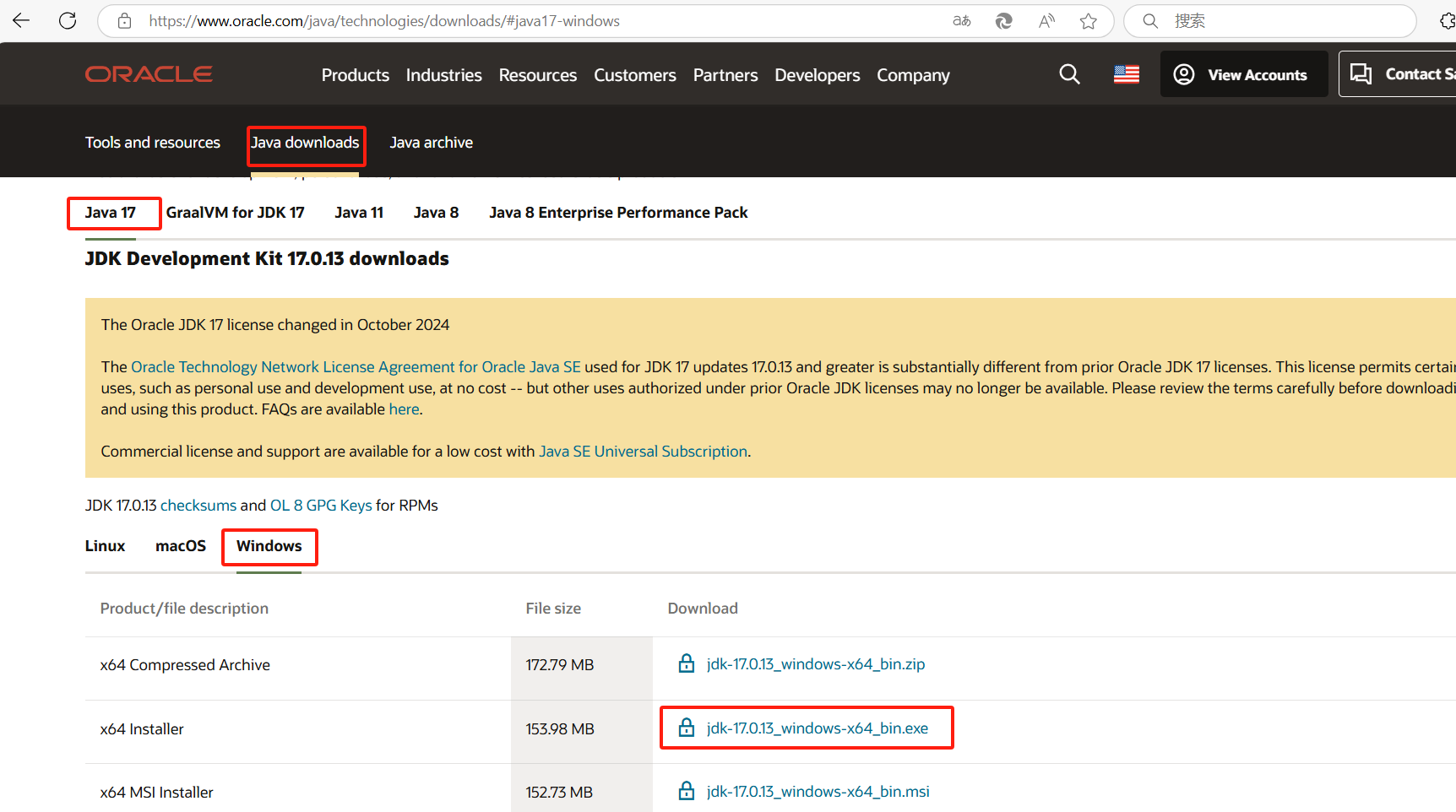Click lock icon beside jdk-17.0.13 zip download
The height and width of the screenshot is (812, 1456).
tap(687, 663)
